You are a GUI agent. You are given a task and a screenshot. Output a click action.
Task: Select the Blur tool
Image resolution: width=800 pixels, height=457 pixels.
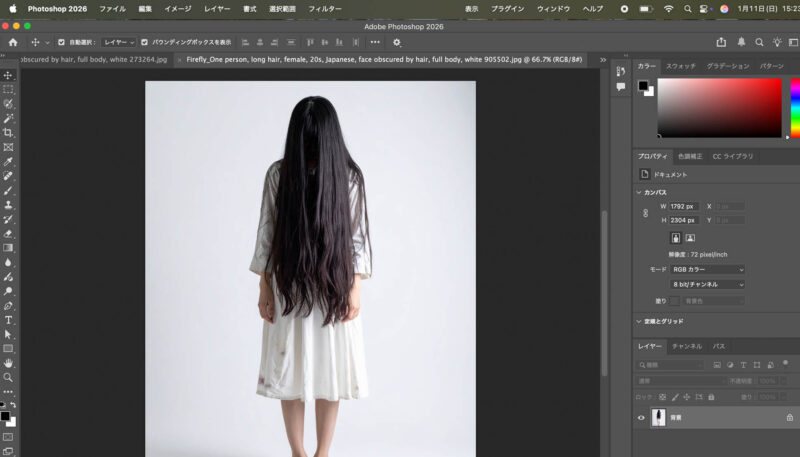coord(8,263)
